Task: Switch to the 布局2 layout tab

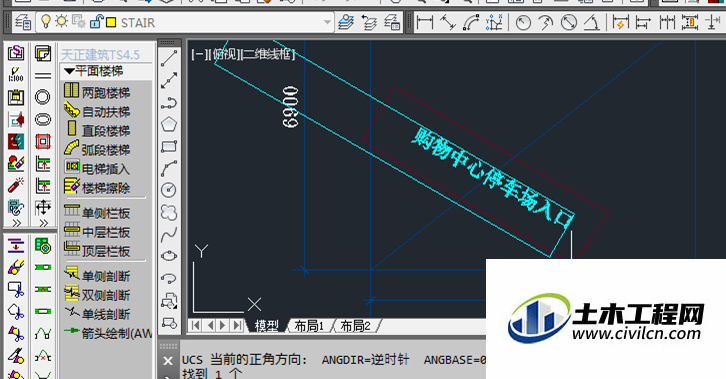Action: click(356, 326)
